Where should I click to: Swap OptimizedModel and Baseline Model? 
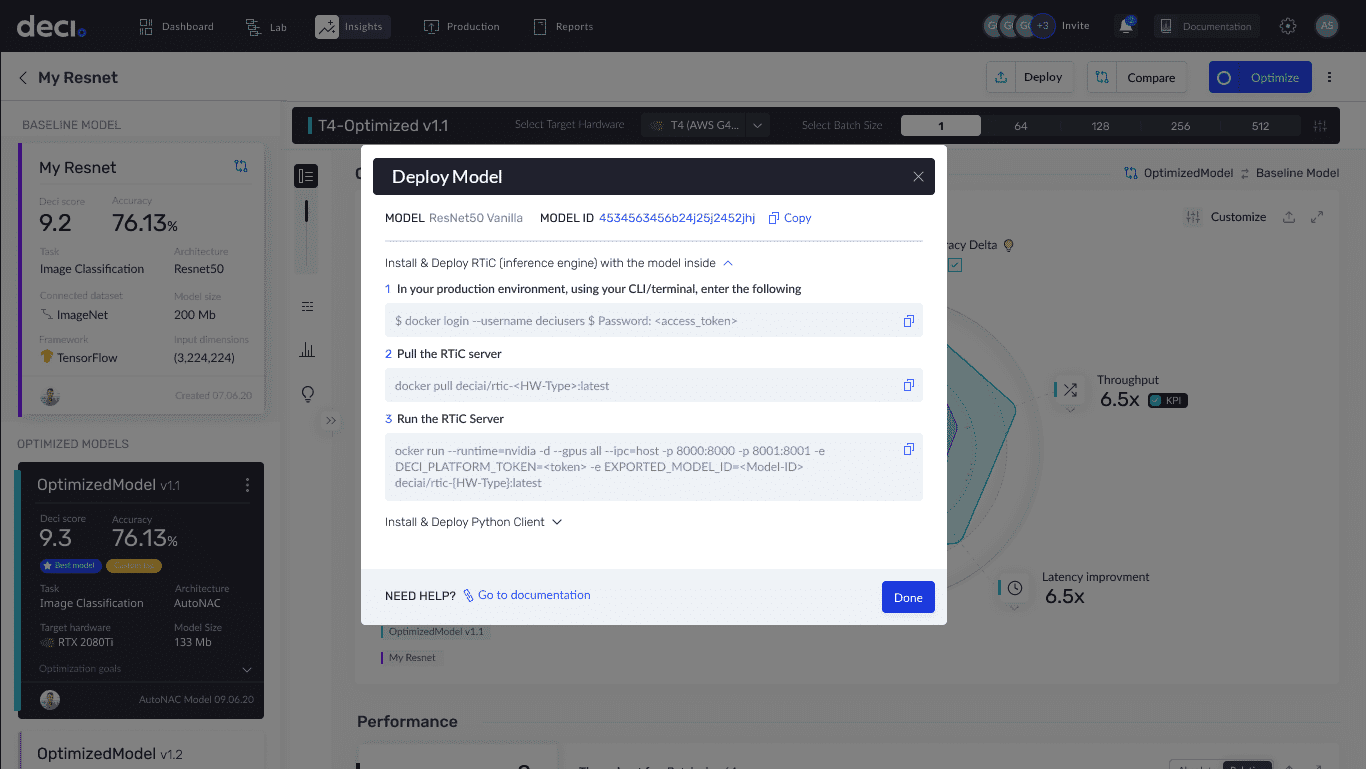1245,173
